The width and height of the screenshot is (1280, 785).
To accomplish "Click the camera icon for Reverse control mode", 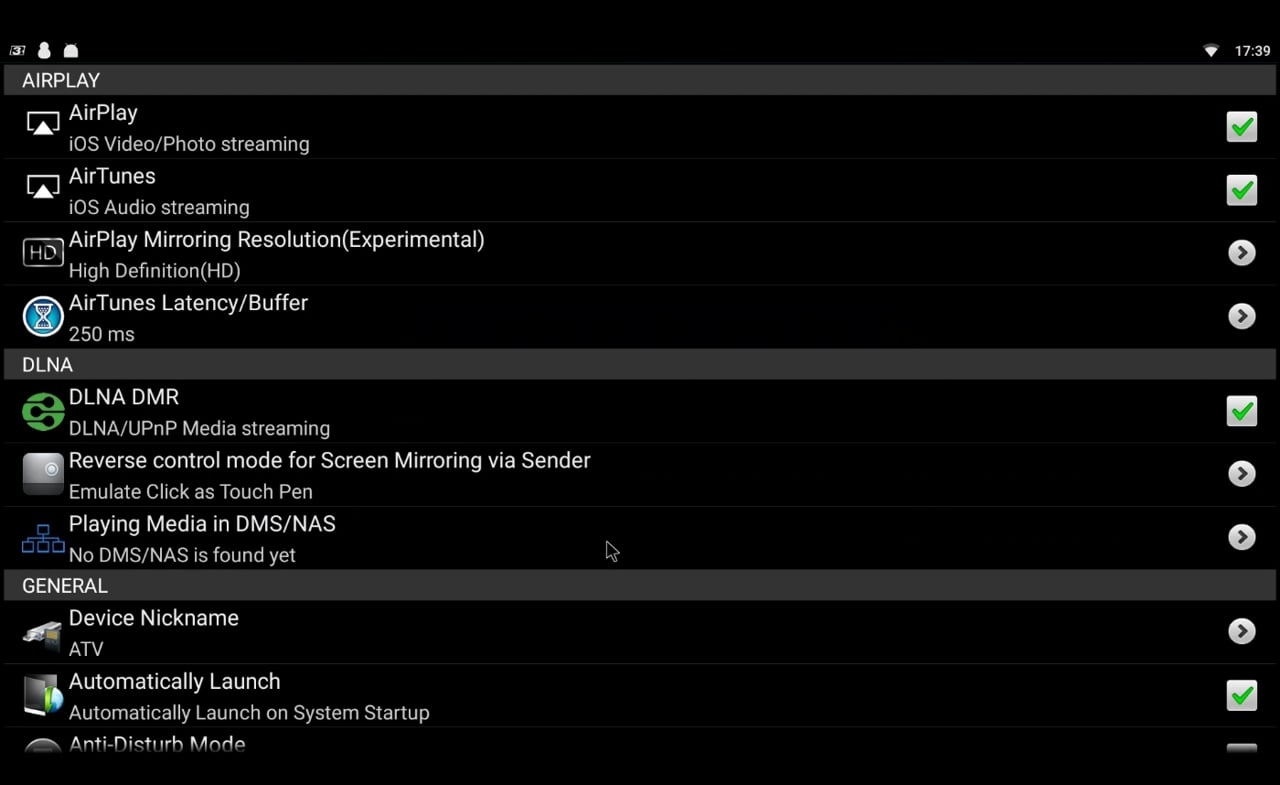I will (x=42, y=473).
